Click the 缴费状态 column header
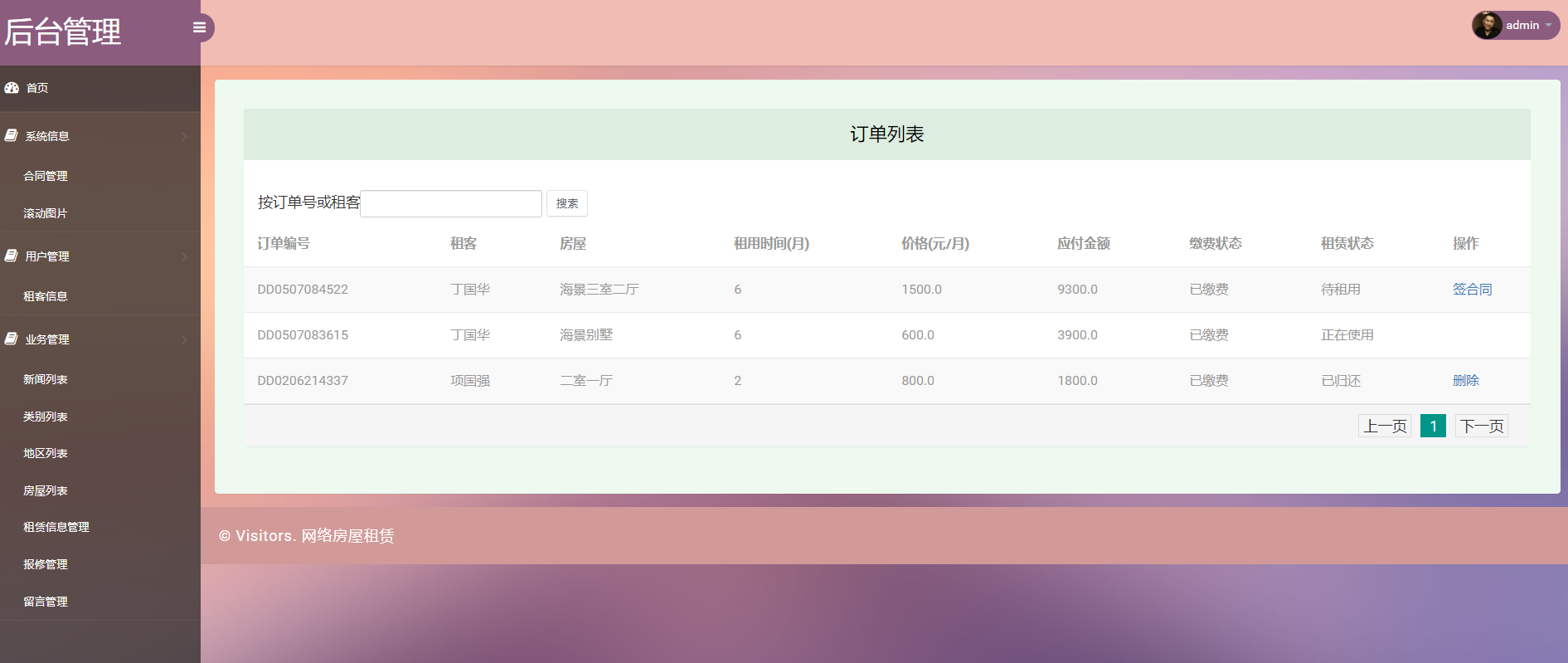This screenshot has height=663, width=1568. tap(1216, 244)
